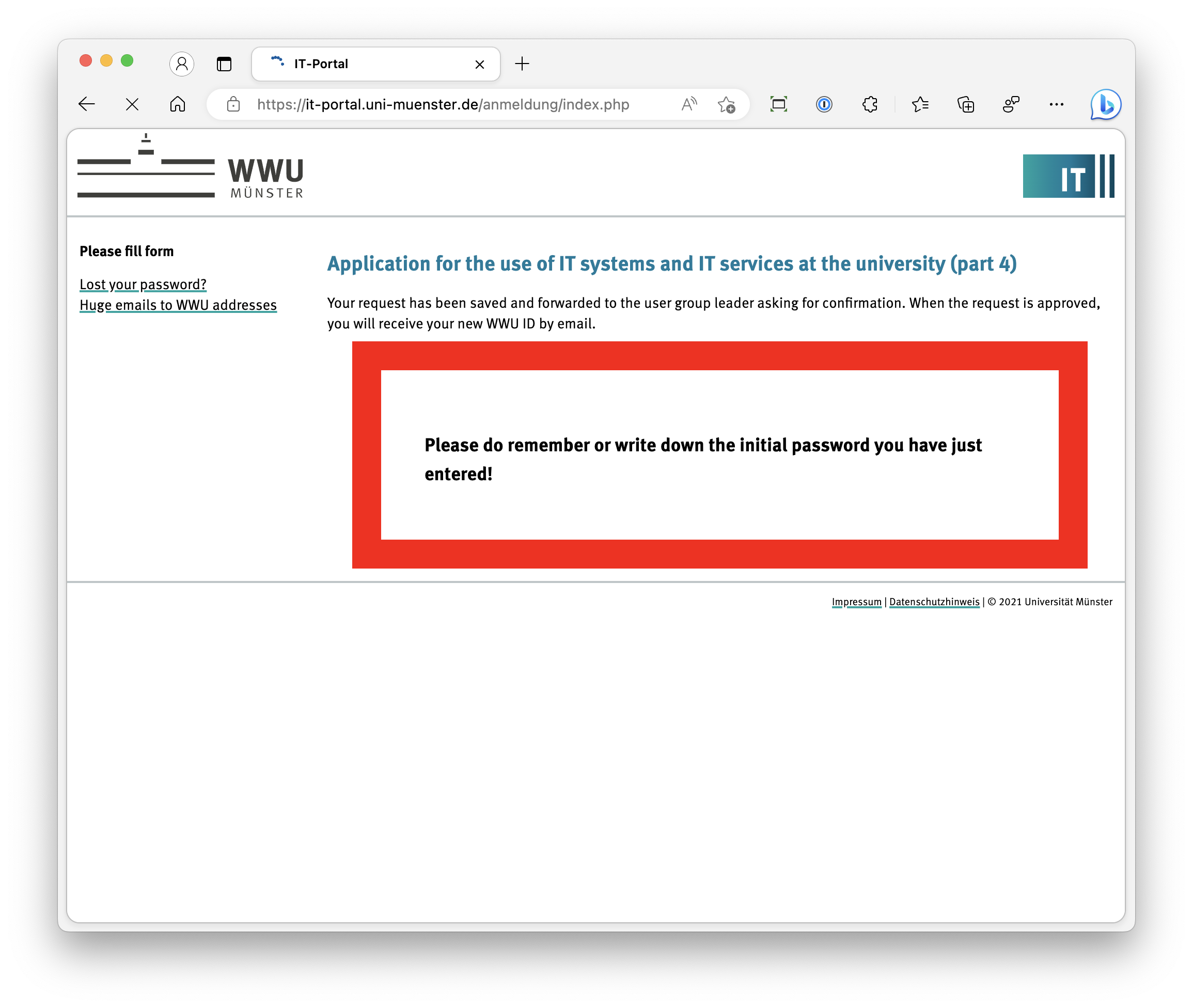The width and height of the screenshot is (1193, 1008).
Task: Go to the browser home page
Action: point(178,104)
